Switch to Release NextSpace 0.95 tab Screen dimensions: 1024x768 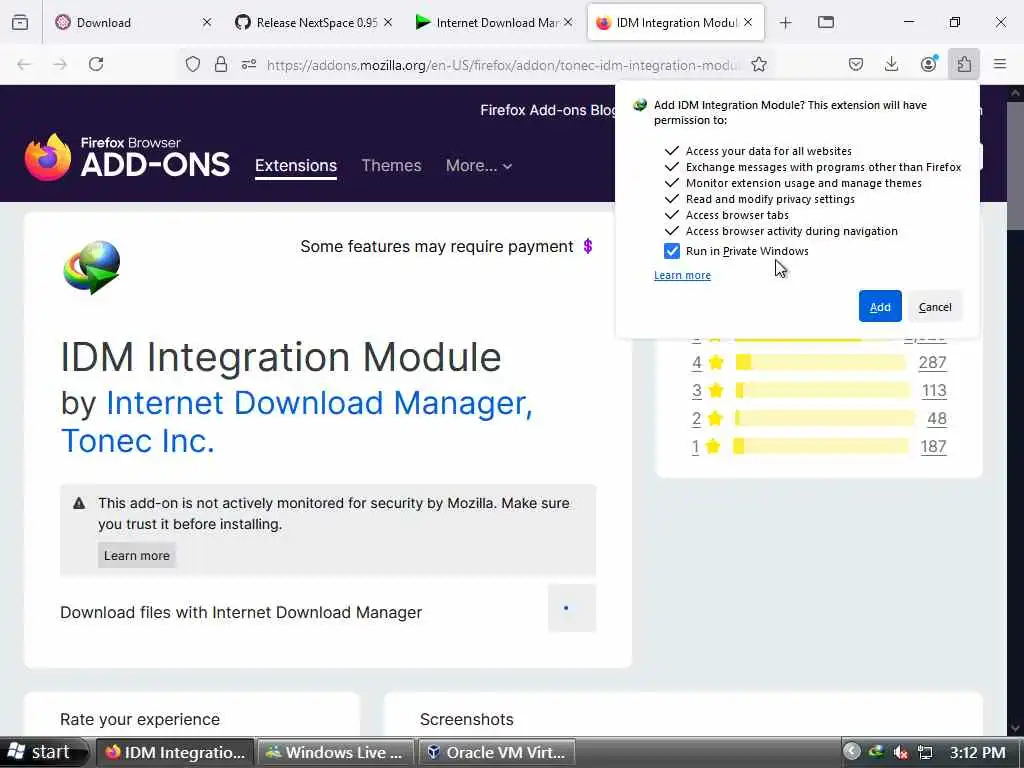click(x=314, y=22)
